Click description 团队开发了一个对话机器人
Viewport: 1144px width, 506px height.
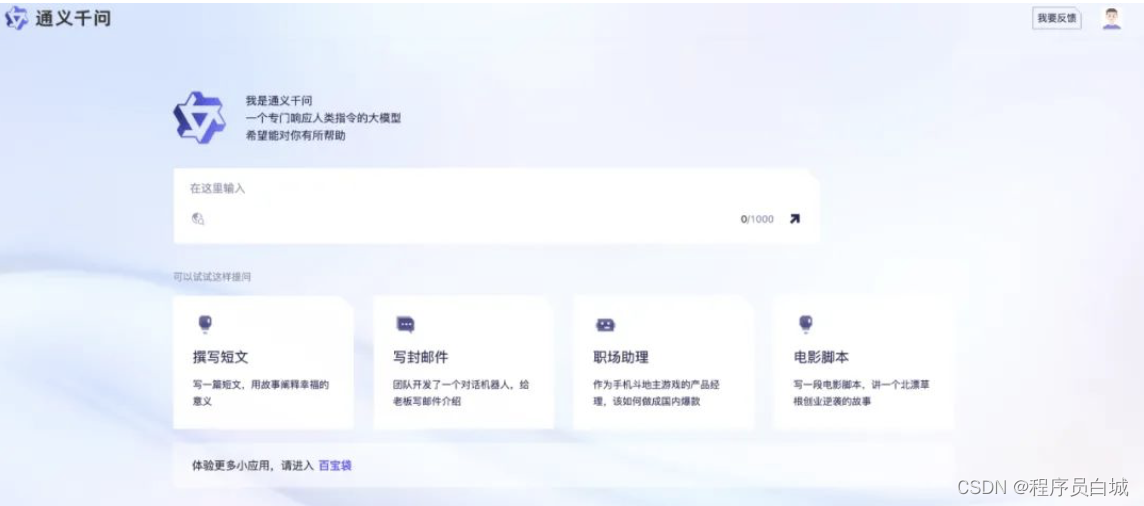coord(461,393)
